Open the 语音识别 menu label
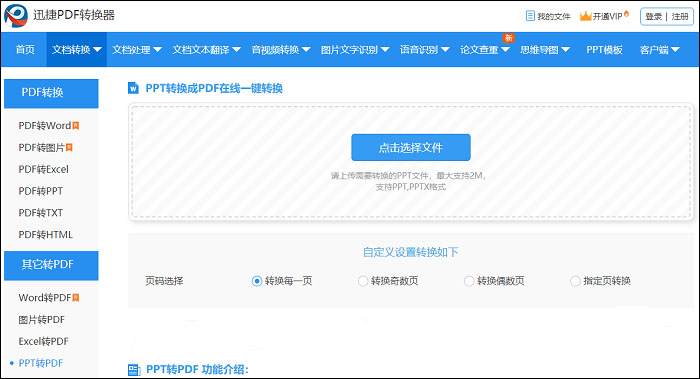The width and height of the screenshot is (700, 379). 419,50
